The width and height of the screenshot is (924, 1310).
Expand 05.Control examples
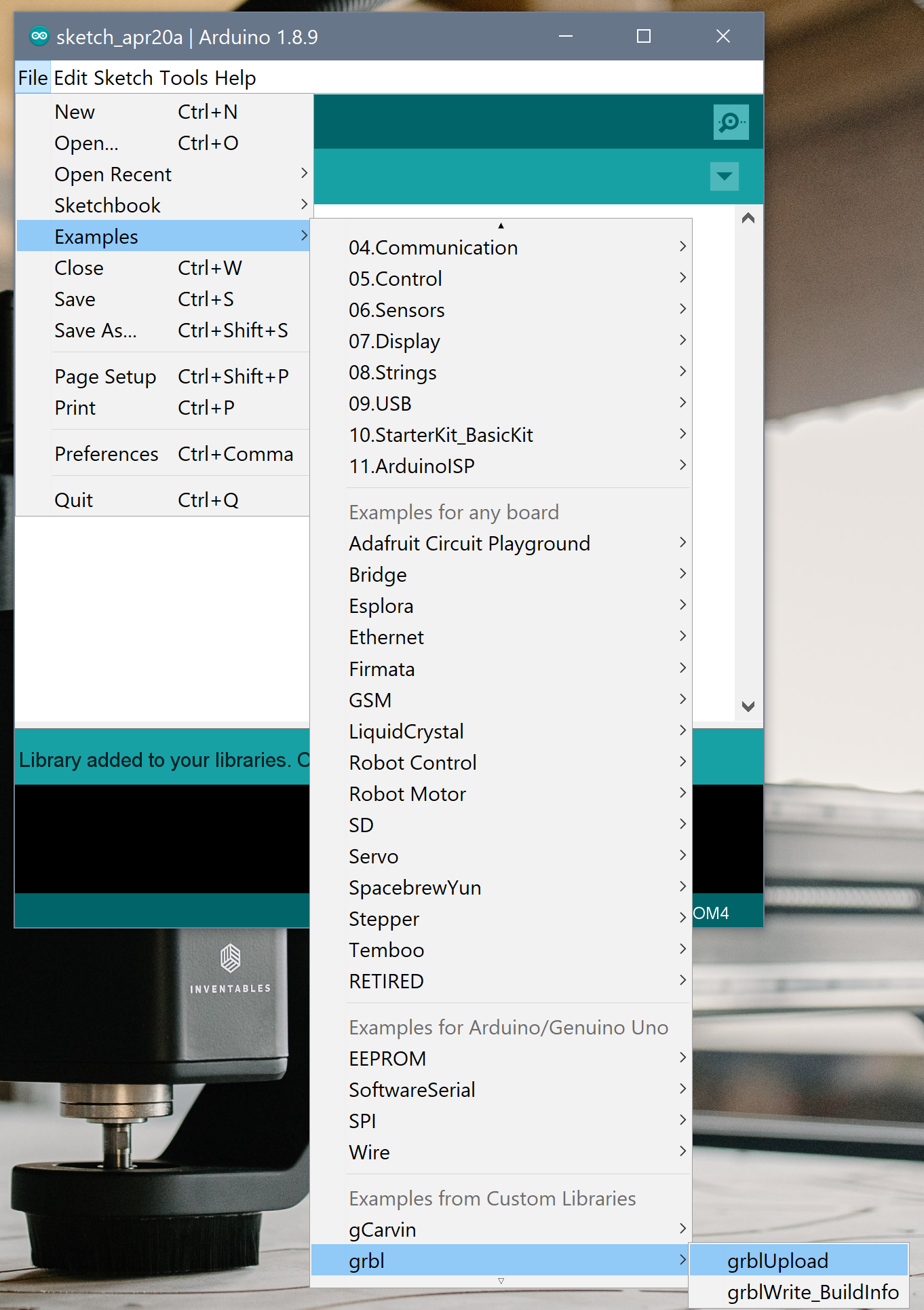[501, 279]
